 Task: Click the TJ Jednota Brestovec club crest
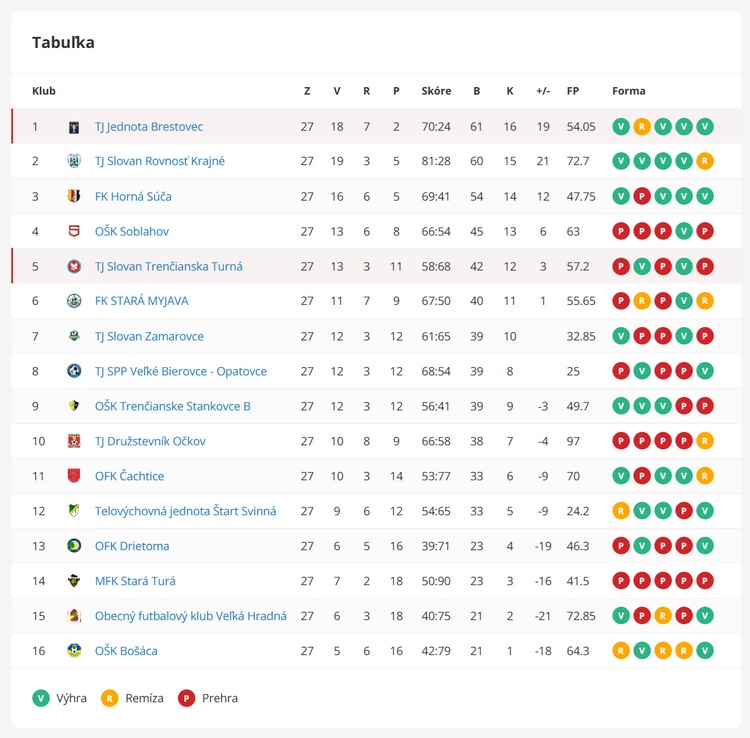[x=74, y=127]
